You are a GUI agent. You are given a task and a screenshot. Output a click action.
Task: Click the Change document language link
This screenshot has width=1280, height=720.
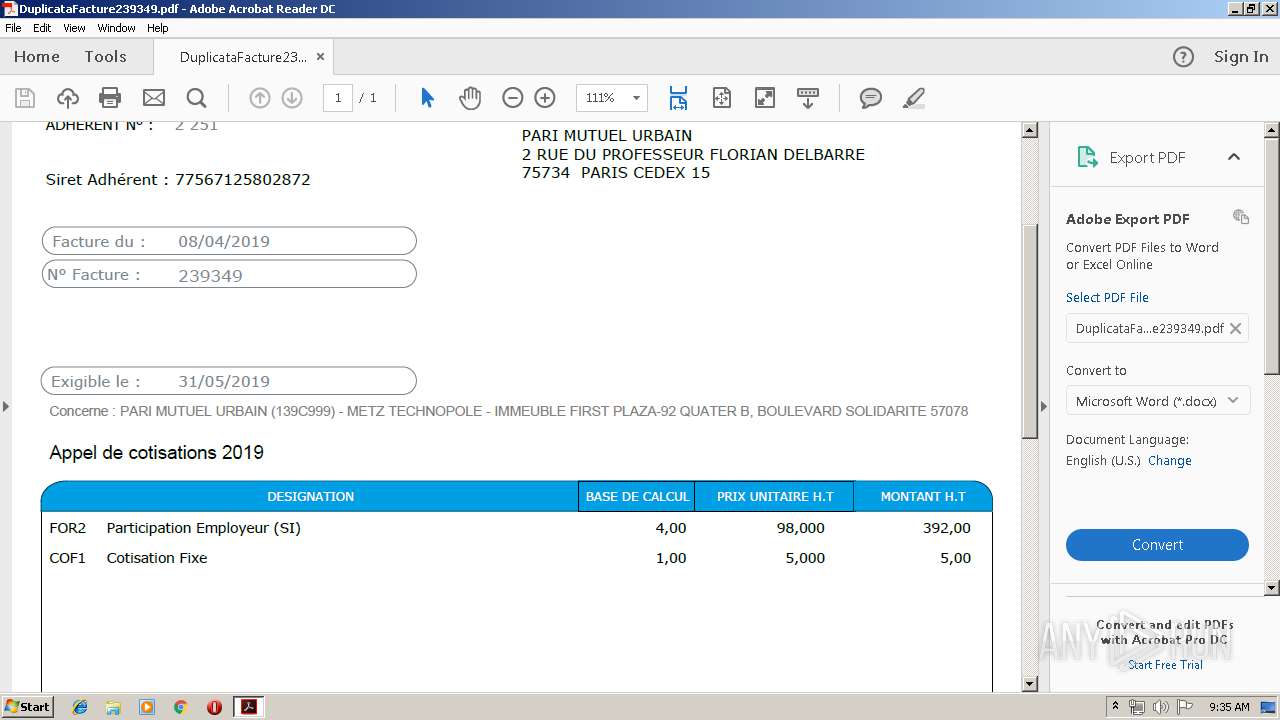pyautogui.click(x=1169, y=461)
